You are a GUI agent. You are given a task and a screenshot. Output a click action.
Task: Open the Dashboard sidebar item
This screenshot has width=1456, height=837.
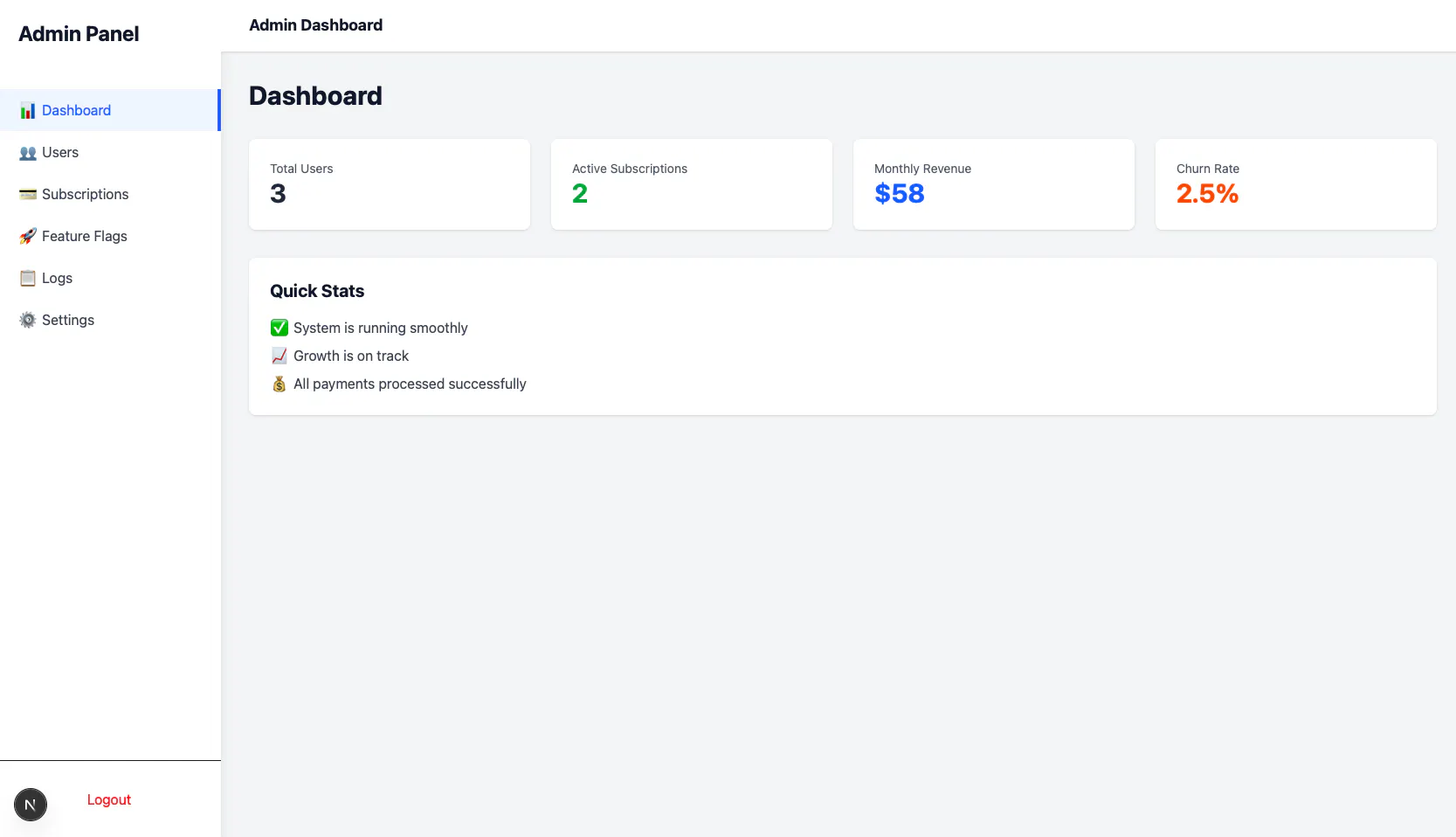coord(110,110)
